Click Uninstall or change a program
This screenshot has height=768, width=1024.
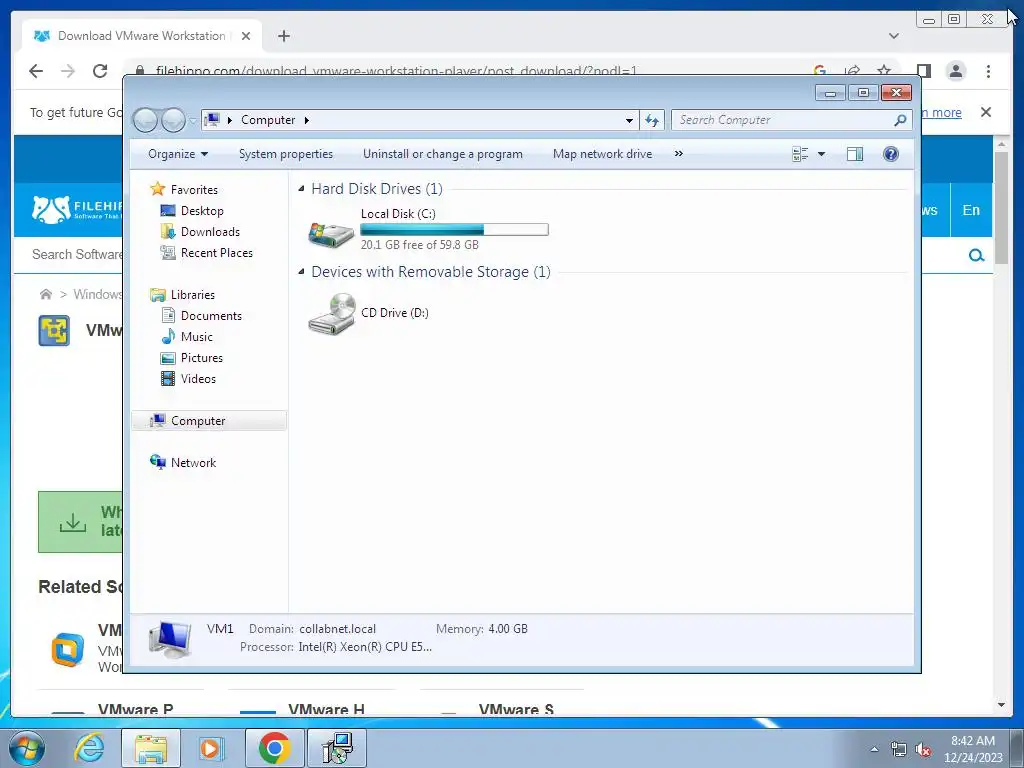coord(443,154)
